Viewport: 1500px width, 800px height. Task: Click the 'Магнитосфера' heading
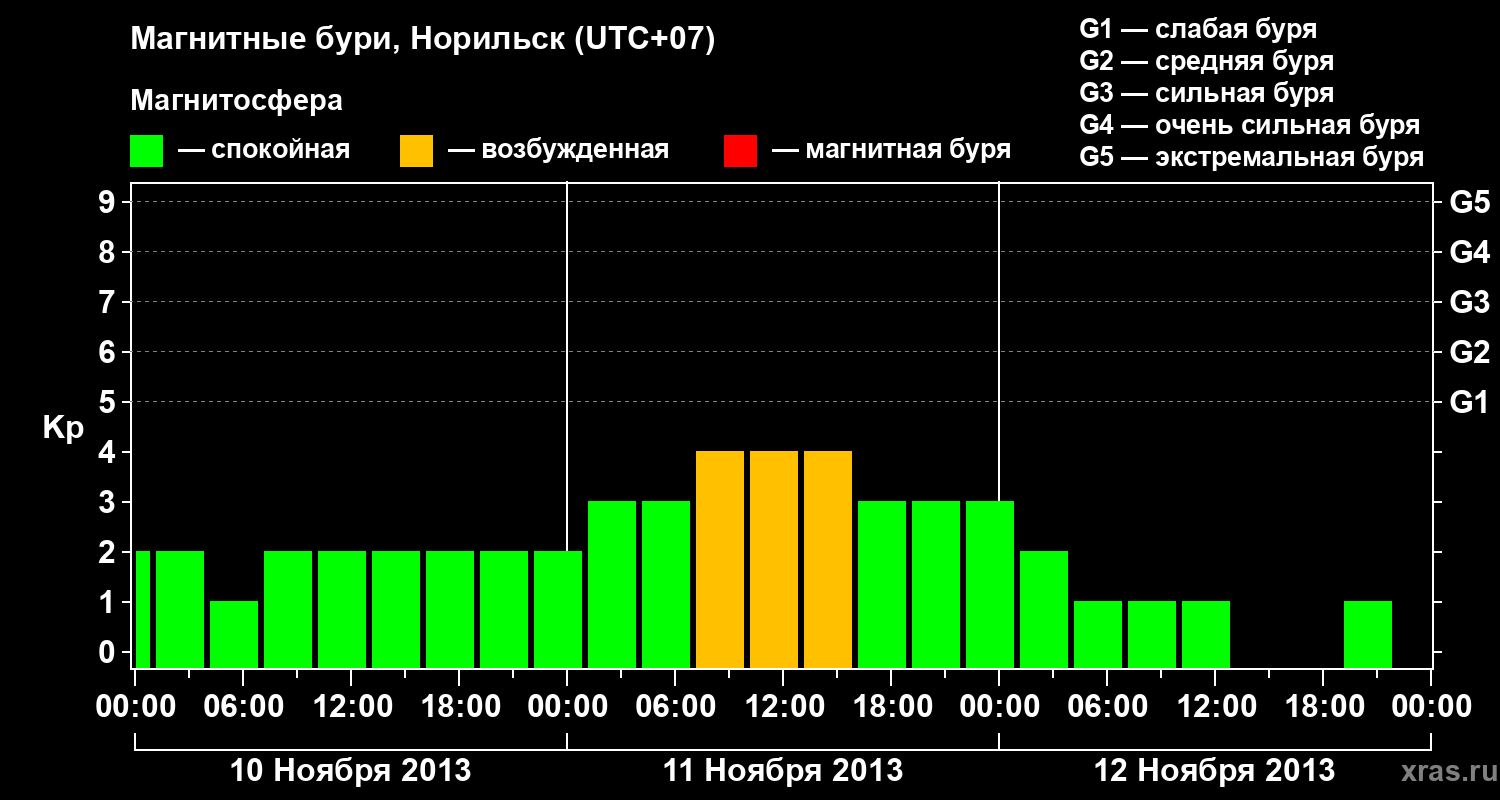coord(237,101)
